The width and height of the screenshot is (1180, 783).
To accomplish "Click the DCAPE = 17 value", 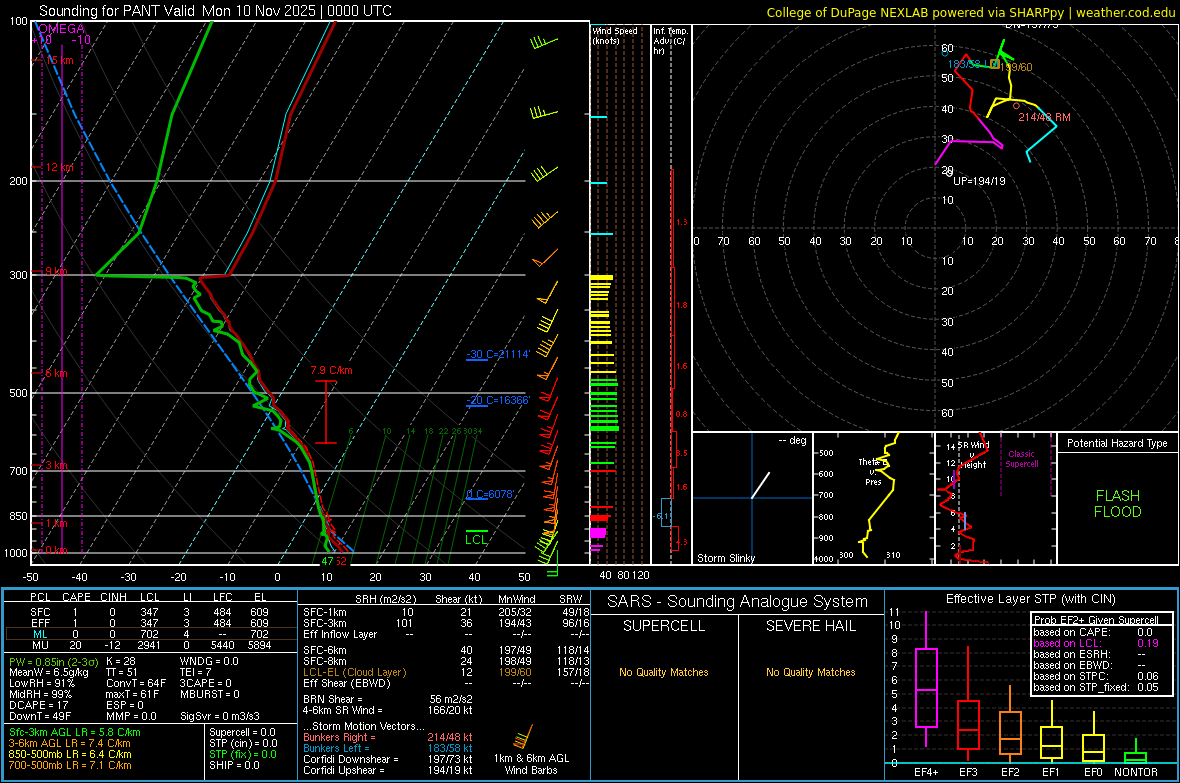I will click(38, 705).
